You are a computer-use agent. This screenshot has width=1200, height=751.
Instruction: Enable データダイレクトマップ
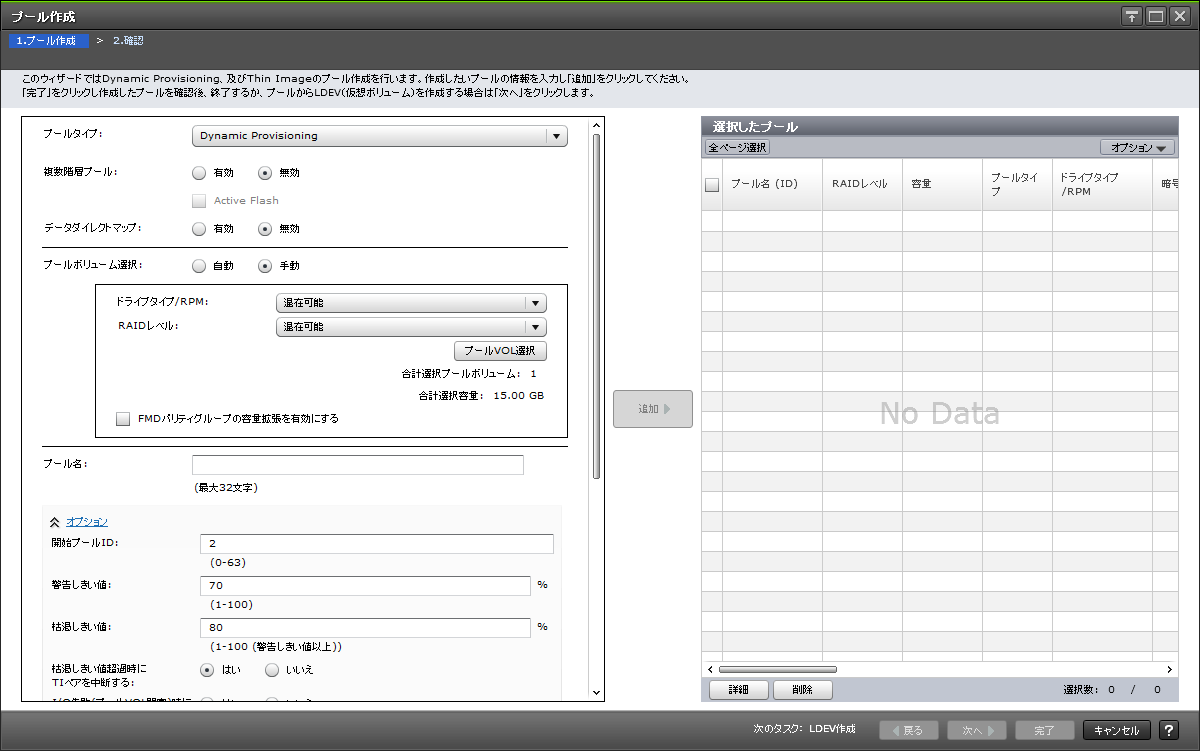[x=199, y=228]
